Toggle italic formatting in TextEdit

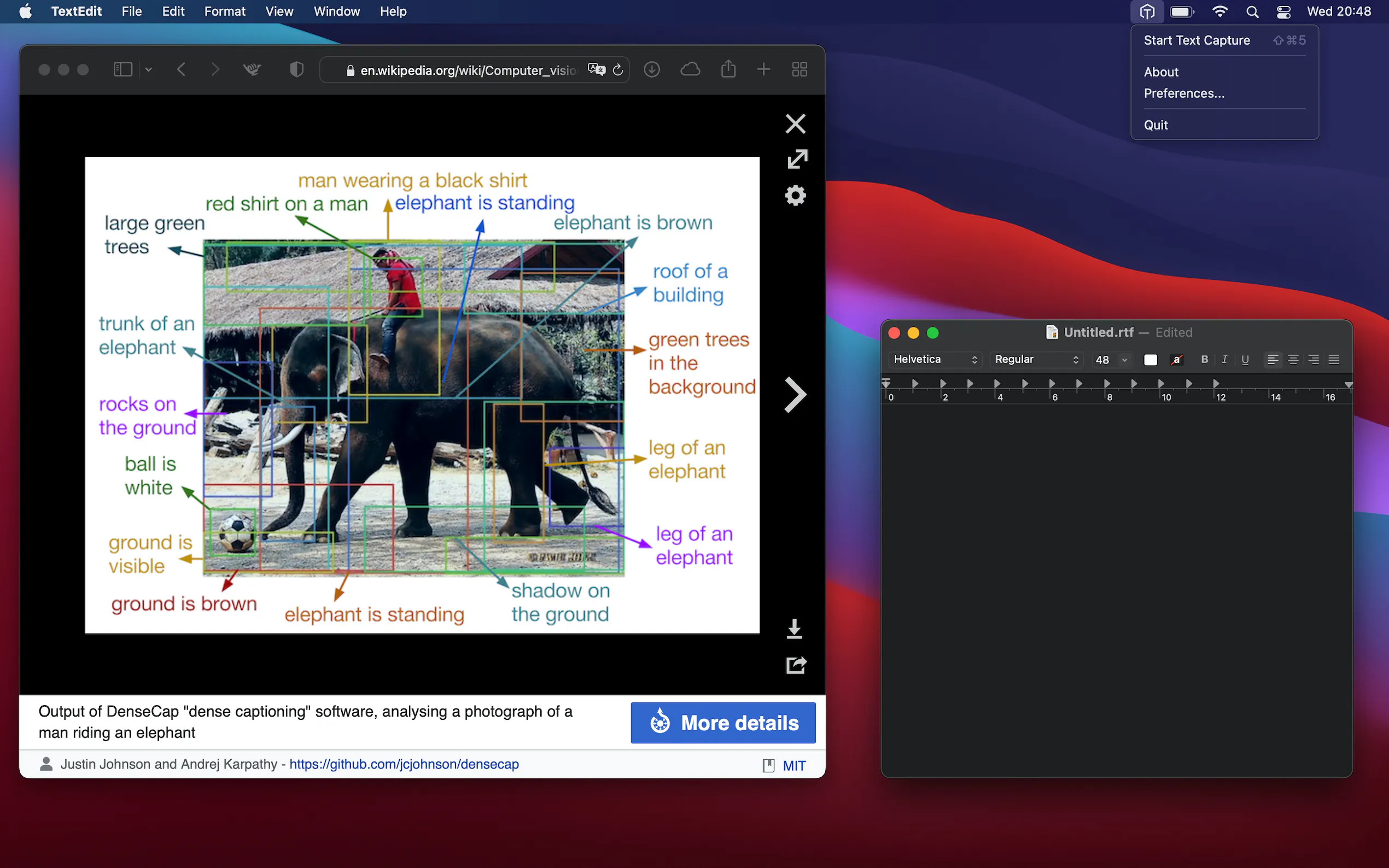pos(1224,359)
